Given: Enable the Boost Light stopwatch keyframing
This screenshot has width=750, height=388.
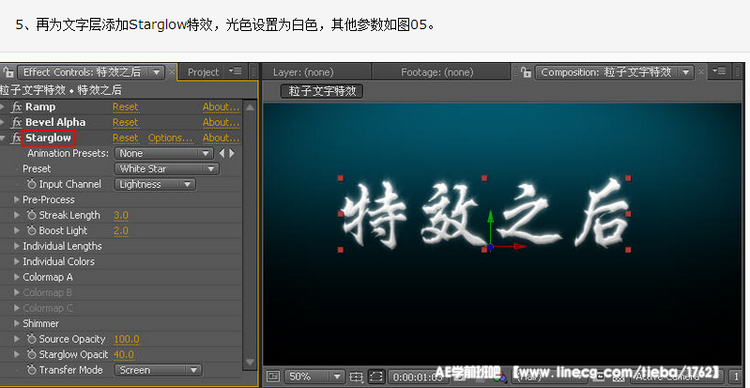Looking at the screenshot, I should [x=32, y=231].
